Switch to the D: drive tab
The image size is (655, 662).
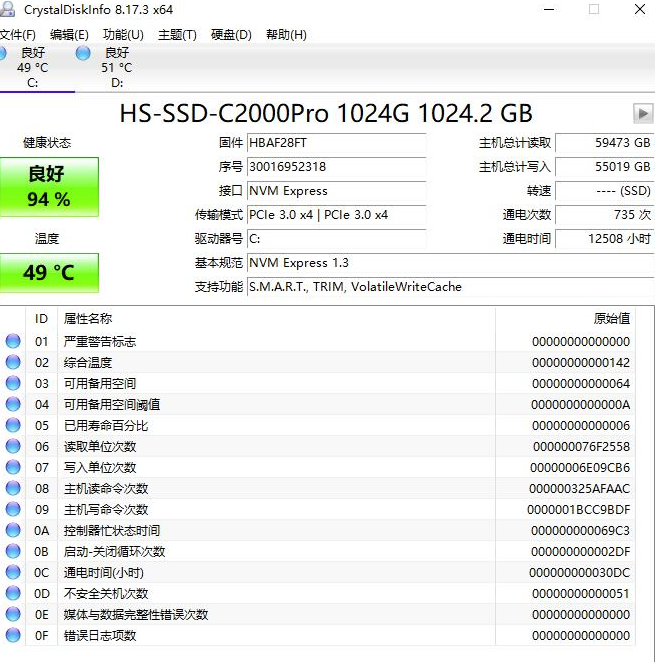(115, 68)
